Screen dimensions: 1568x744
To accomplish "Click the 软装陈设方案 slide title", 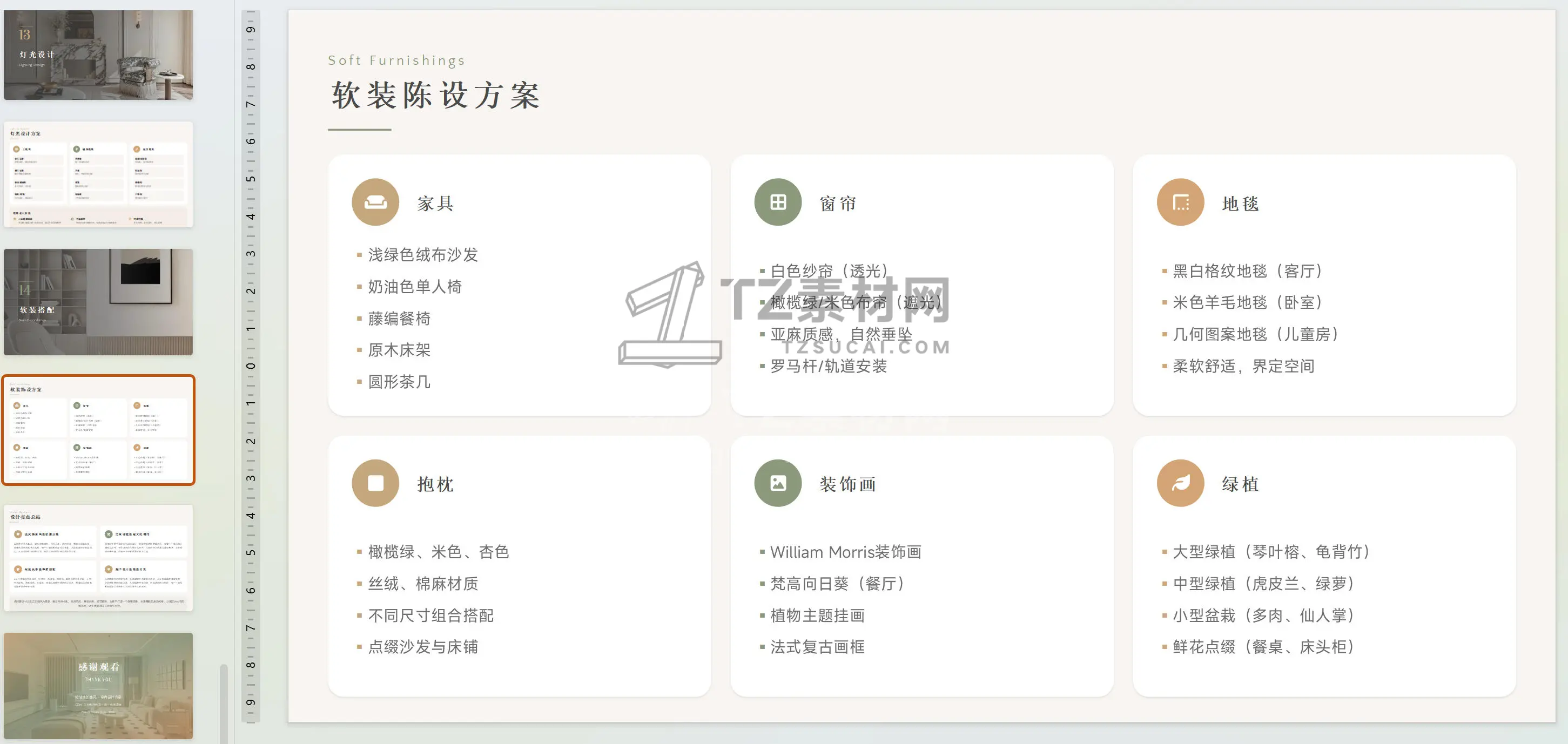I will (x=436, y=96).
